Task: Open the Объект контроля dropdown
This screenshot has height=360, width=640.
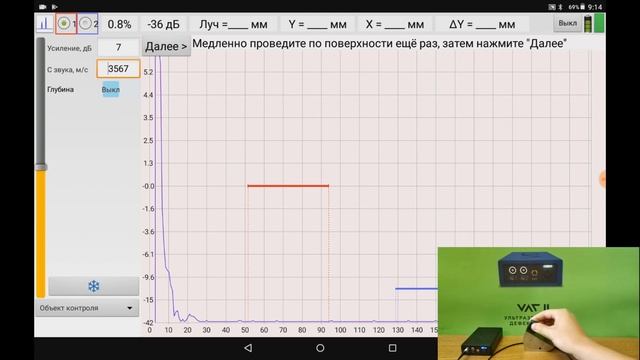Action: (x=87, y=308)
